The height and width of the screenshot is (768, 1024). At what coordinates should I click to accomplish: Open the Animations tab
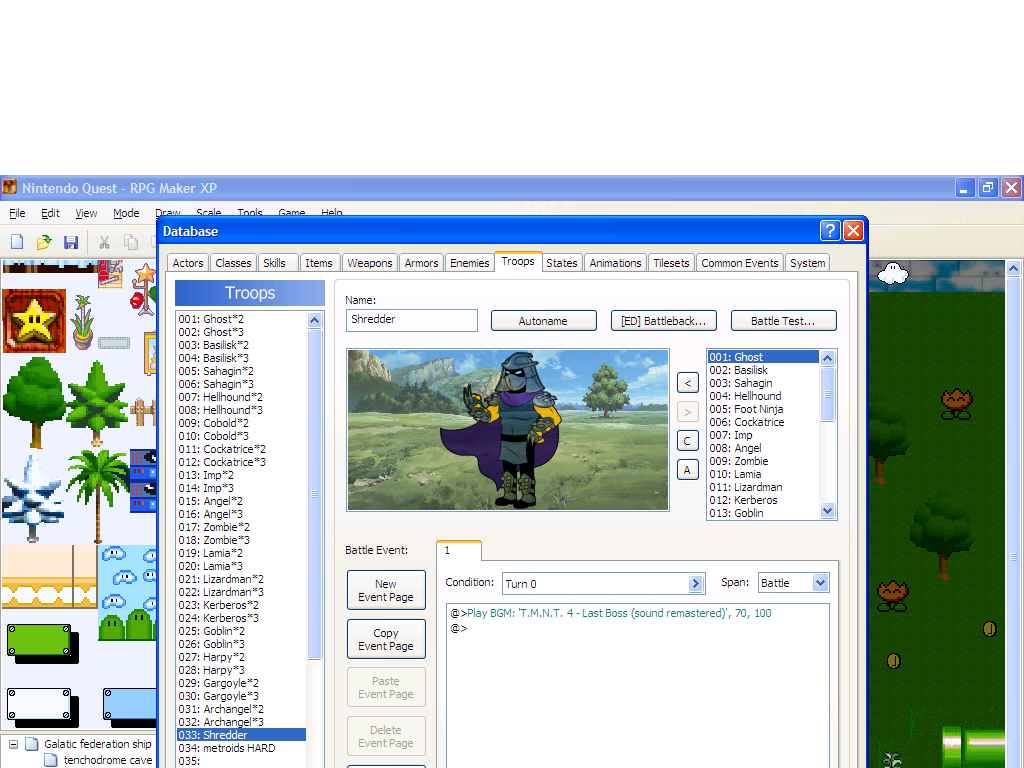pyautogui.click(x=615, y=263)
